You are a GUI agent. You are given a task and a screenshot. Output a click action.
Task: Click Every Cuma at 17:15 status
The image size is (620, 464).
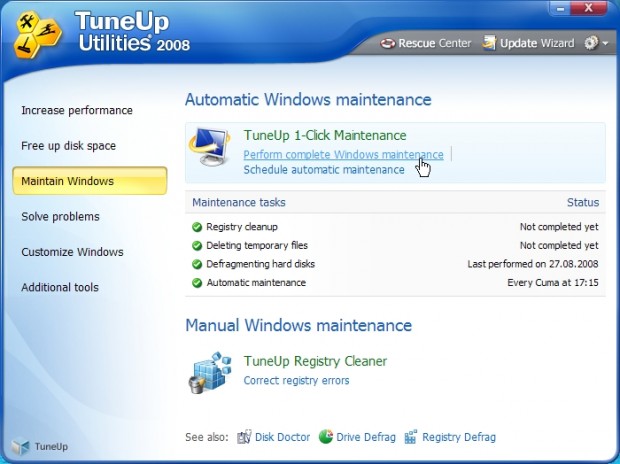(x=553, y=283)
